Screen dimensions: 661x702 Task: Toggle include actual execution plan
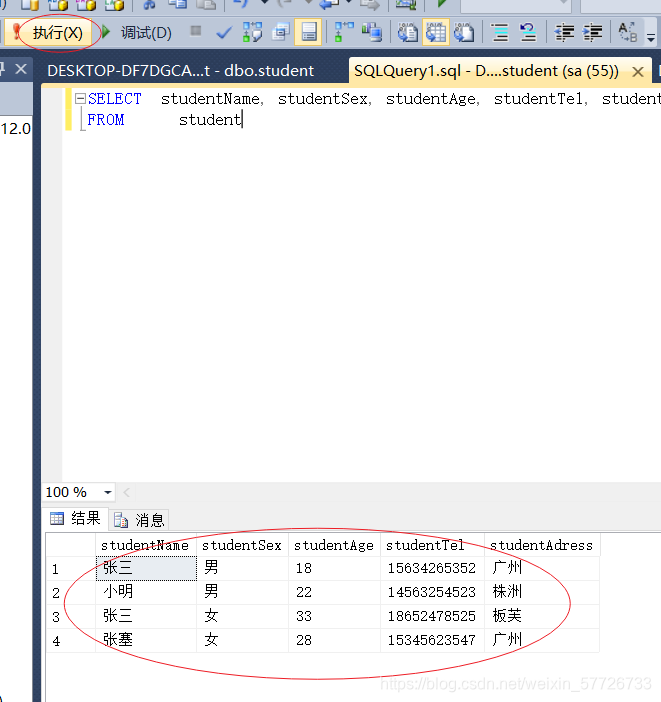344,33
